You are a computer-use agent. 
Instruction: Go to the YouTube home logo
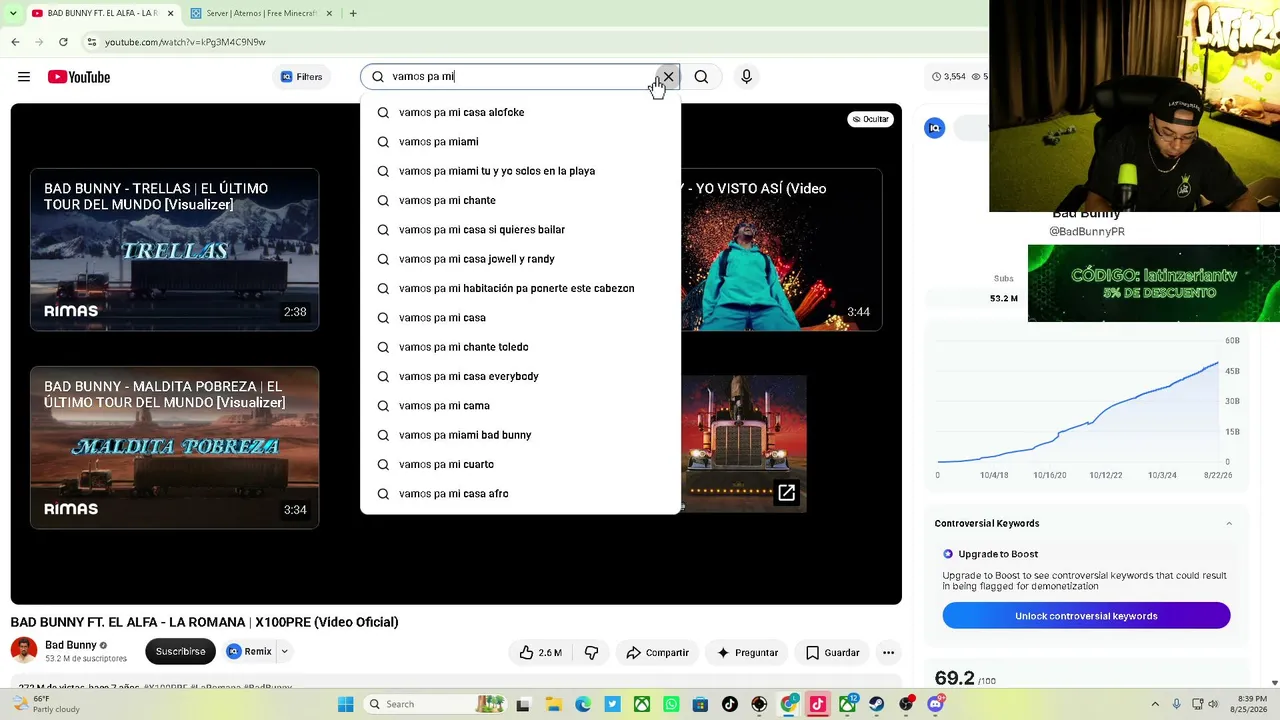click(x=79, y=77)
